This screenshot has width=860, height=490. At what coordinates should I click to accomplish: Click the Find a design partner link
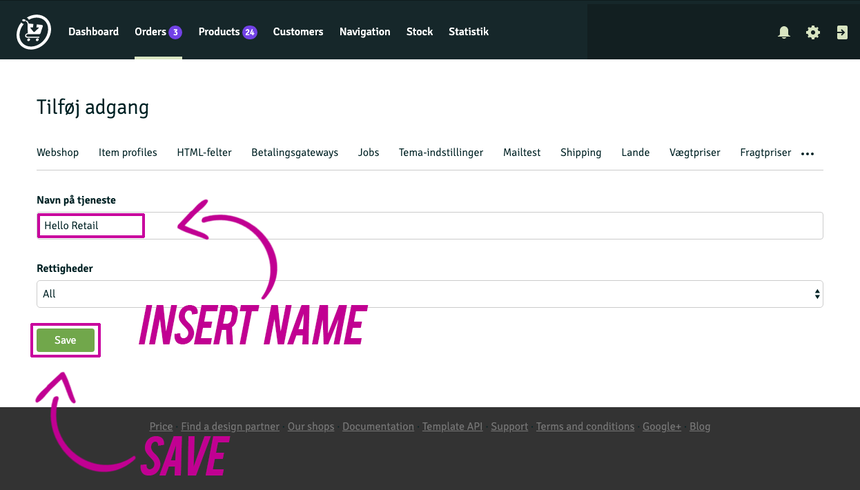point(230,427)
